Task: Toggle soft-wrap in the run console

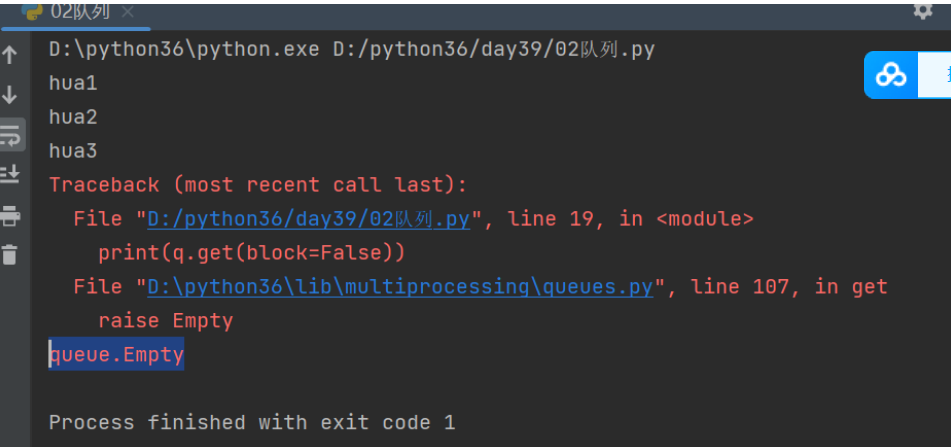Action: [10, 135]
